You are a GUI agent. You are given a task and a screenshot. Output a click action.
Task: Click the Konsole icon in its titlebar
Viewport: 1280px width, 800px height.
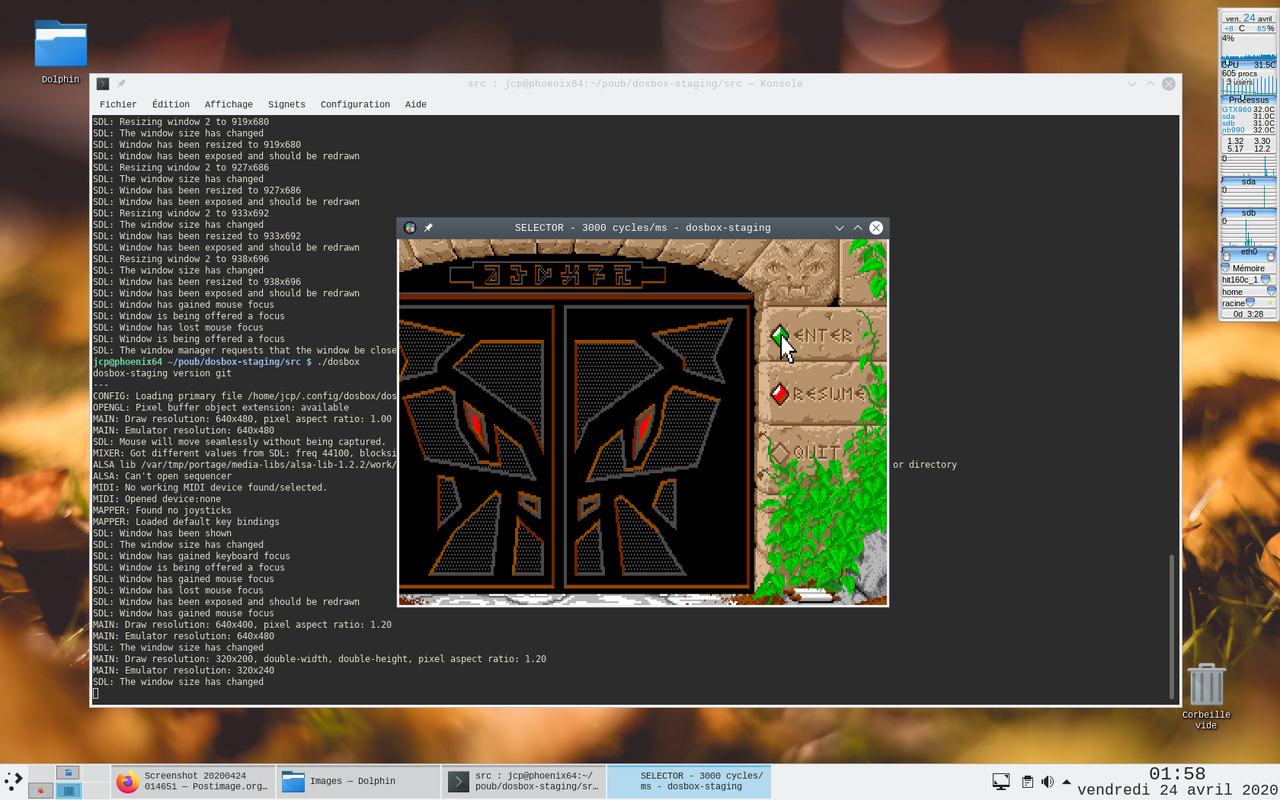(101, 83)
